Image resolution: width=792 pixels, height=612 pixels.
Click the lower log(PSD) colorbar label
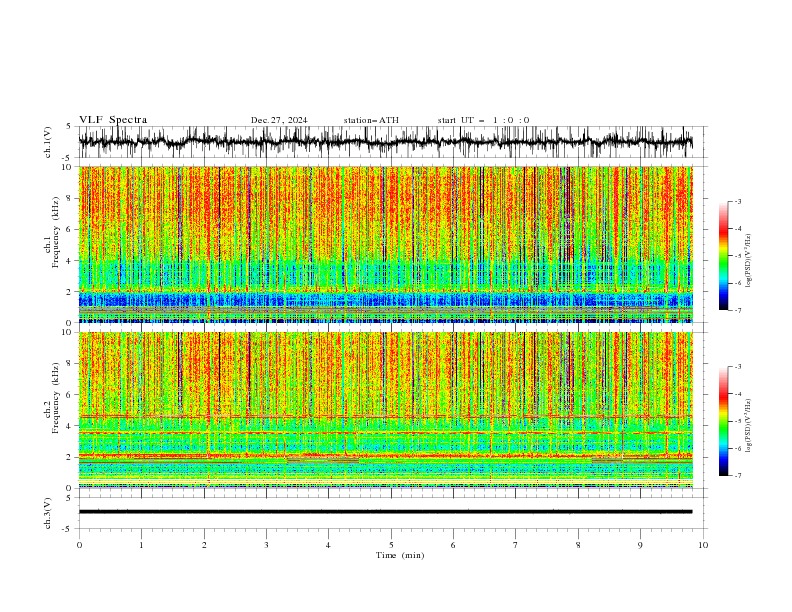[749, 426]
